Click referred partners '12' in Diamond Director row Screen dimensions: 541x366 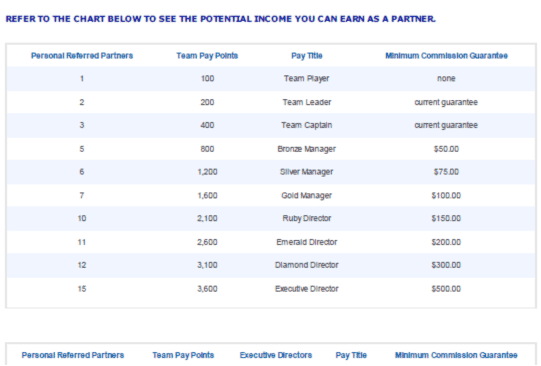click(x=82, y=265)
